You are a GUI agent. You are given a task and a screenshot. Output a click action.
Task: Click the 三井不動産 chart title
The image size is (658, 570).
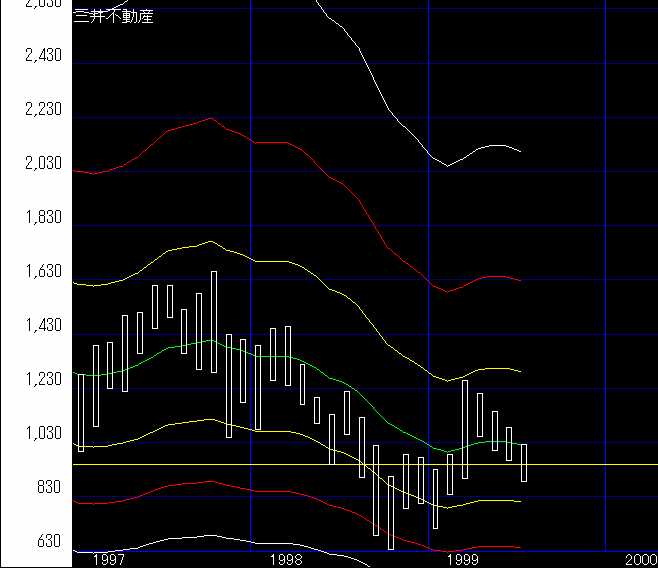tap(114, 16)
